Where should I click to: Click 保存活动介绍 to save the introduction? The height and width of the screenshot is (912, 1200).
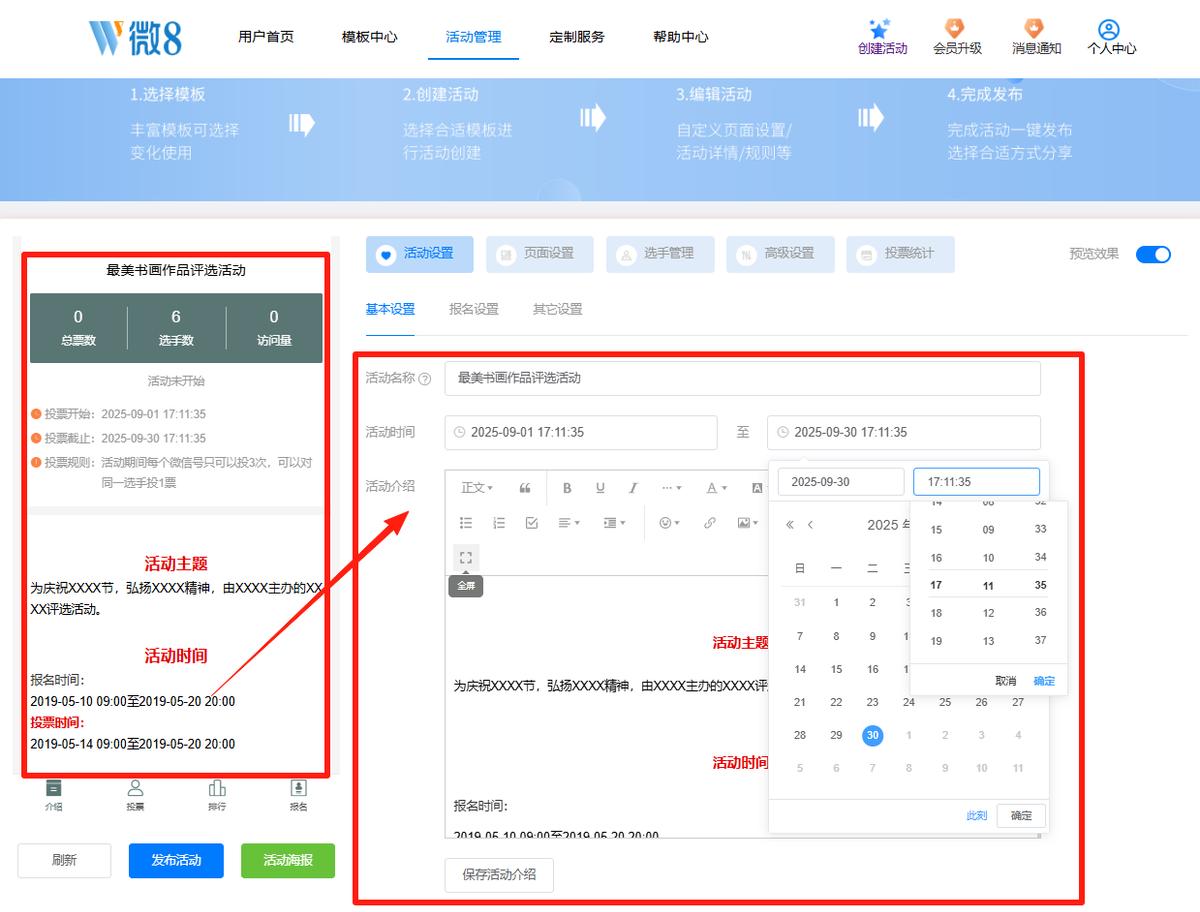(499, 875)
